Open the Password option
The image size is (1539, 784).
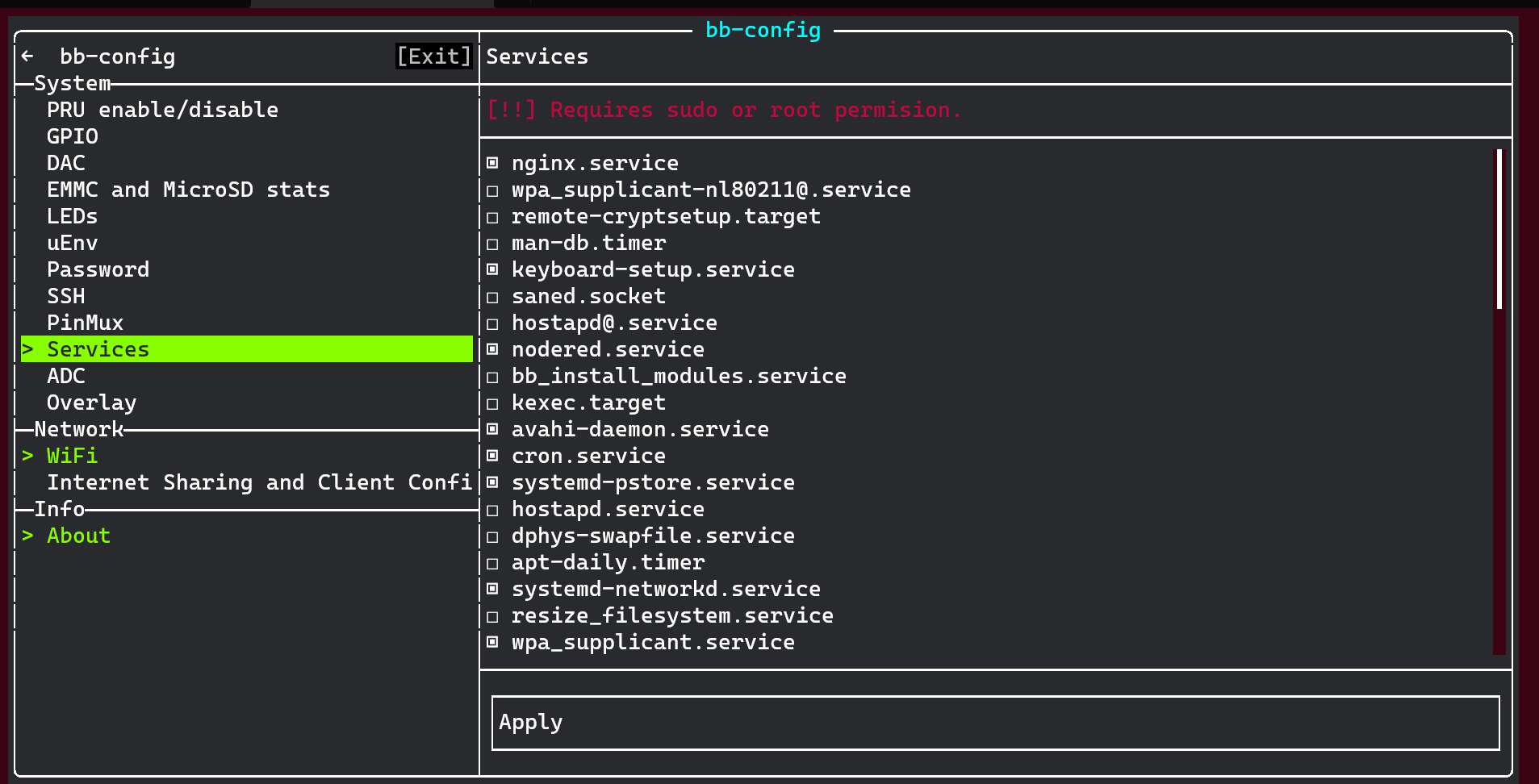point(98,269)
